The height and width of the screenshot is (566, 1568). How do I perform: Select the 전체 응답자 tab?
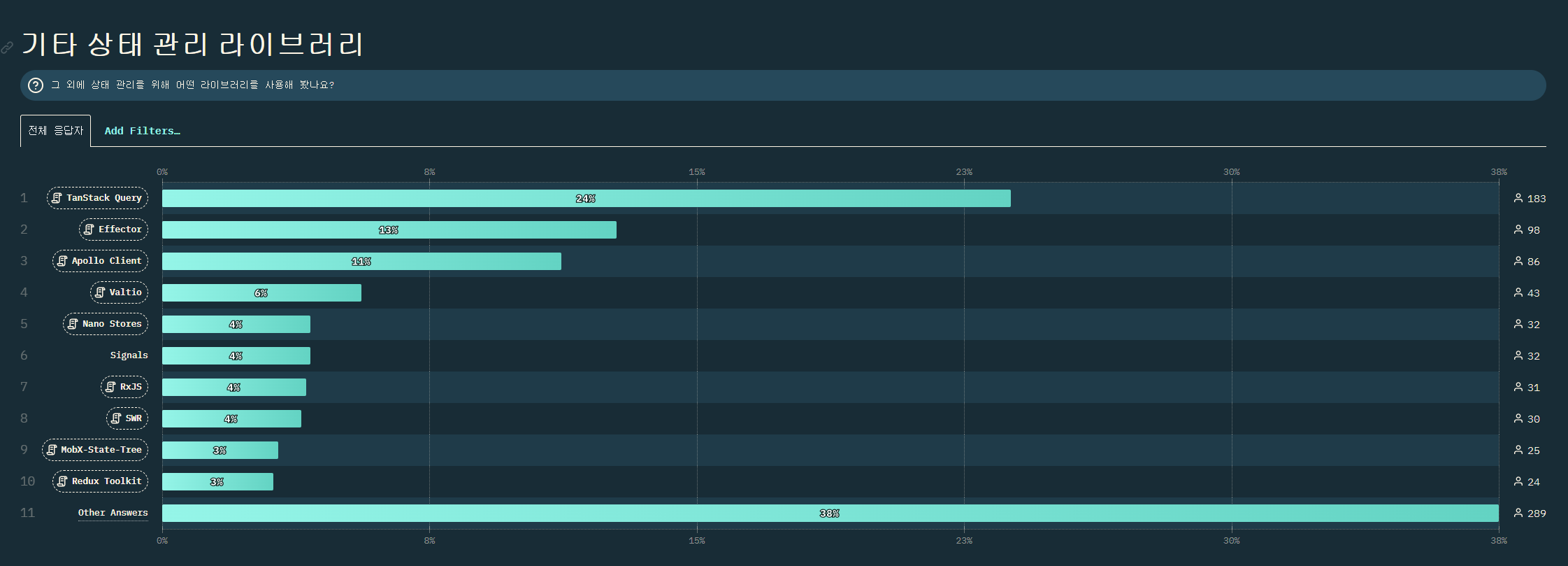coord(55,131)
